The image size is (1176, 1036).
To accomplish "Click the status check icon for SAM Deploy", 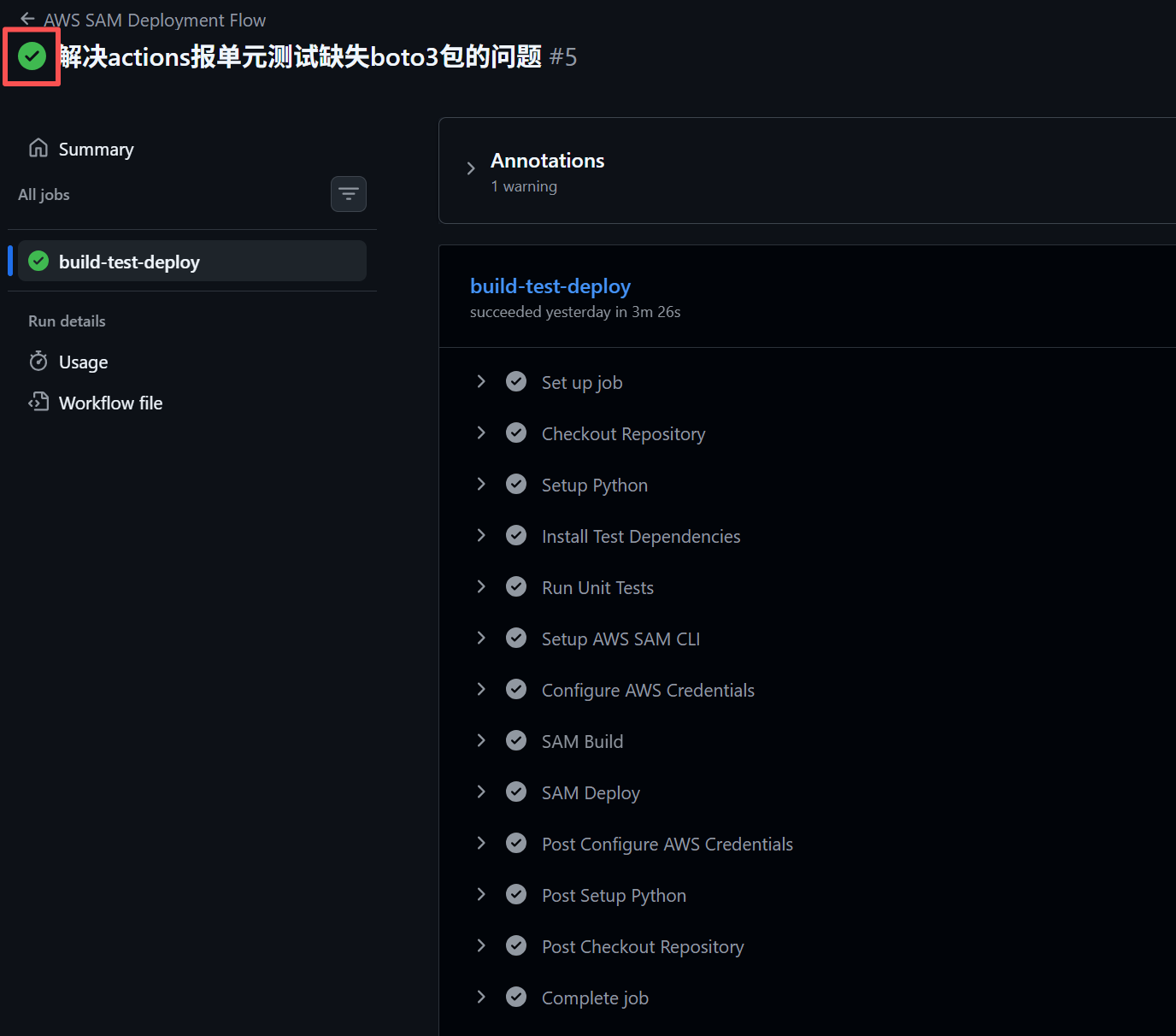I will (516, 792).
